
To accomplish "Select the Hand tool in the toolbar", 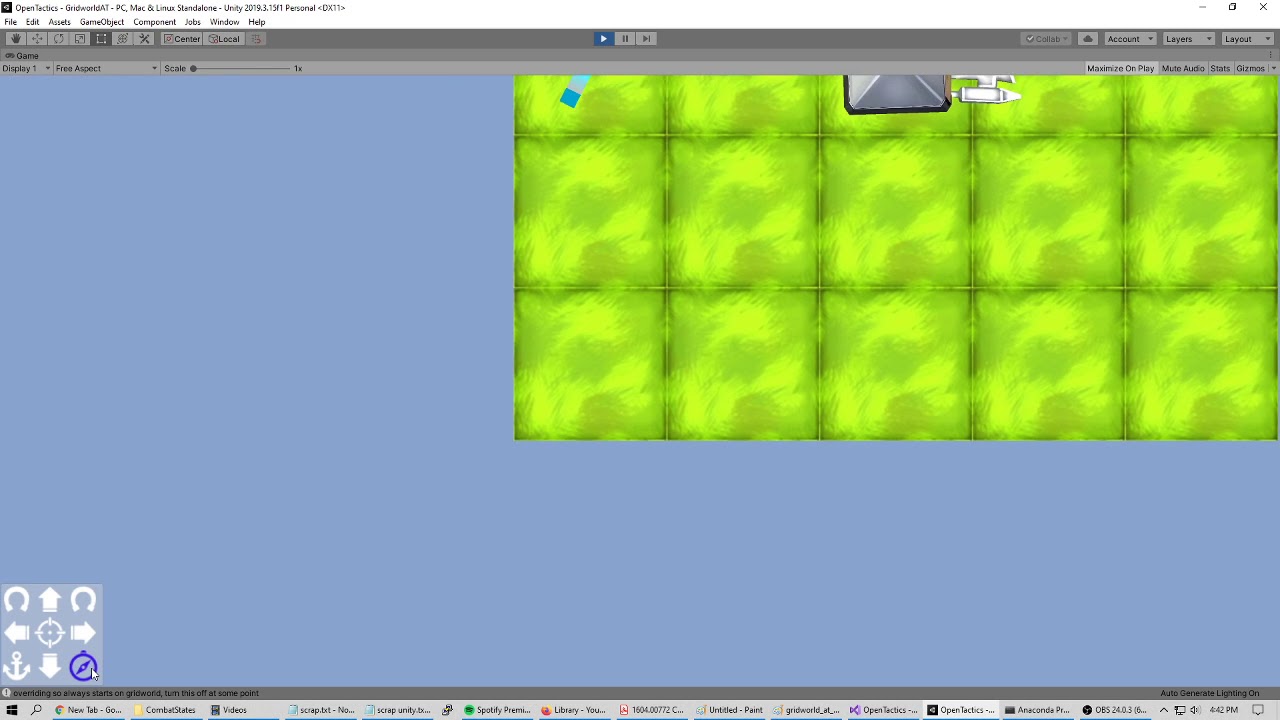I will pos(15,38).
